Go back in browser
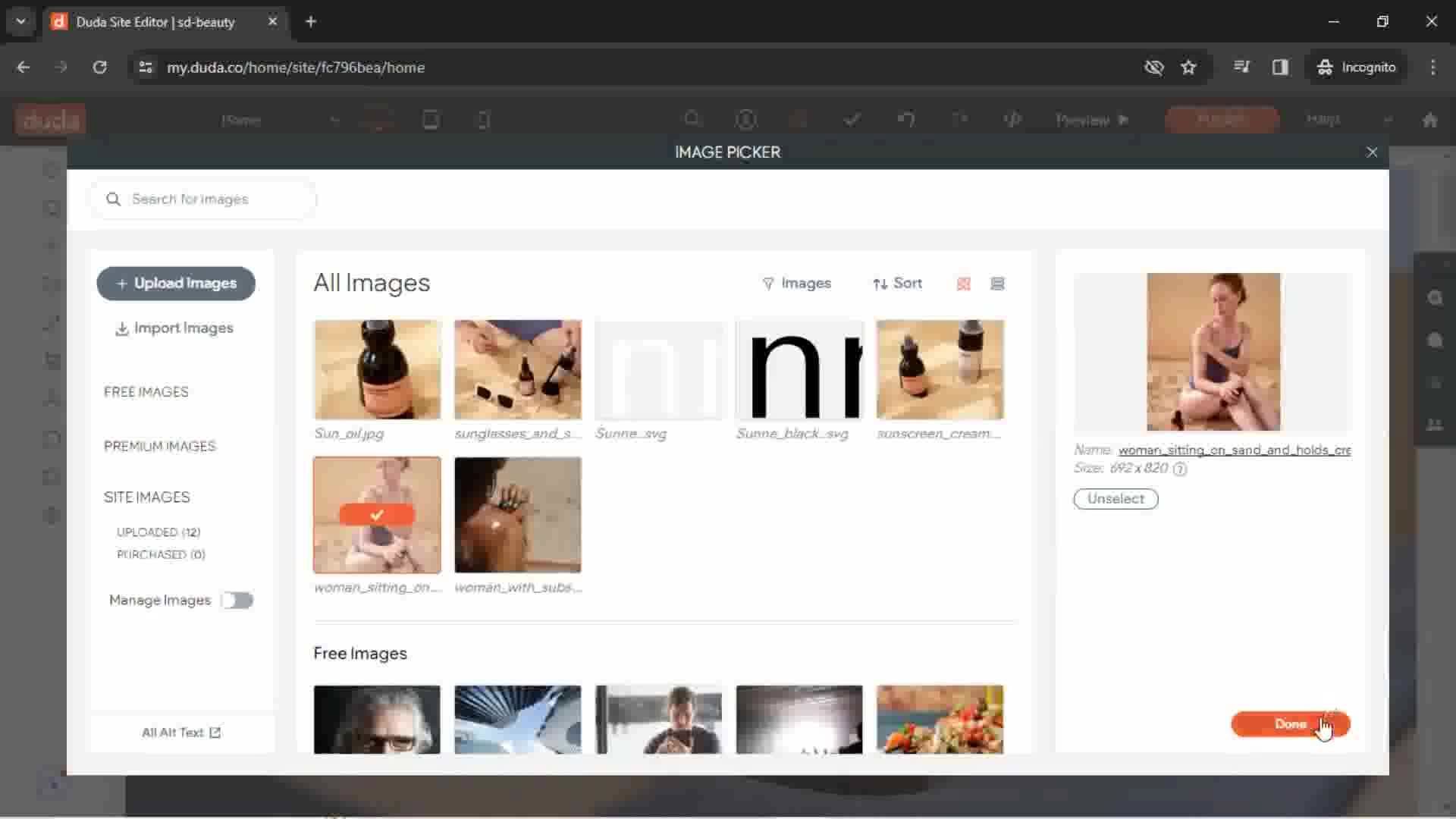Viewport: 1456px width, 819px height. (24, 67)
